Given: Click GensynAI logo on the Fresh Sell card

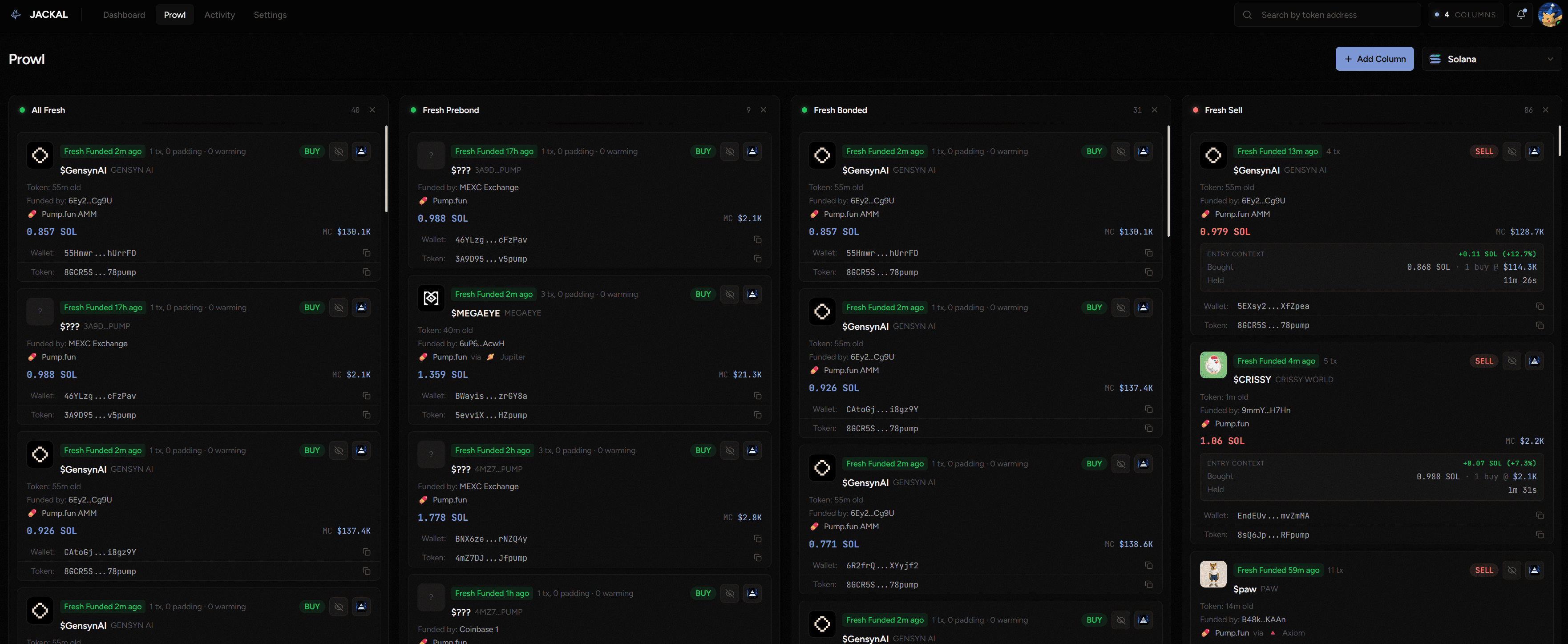Looking at the screenshot, I should click(x=1213, y=155).
